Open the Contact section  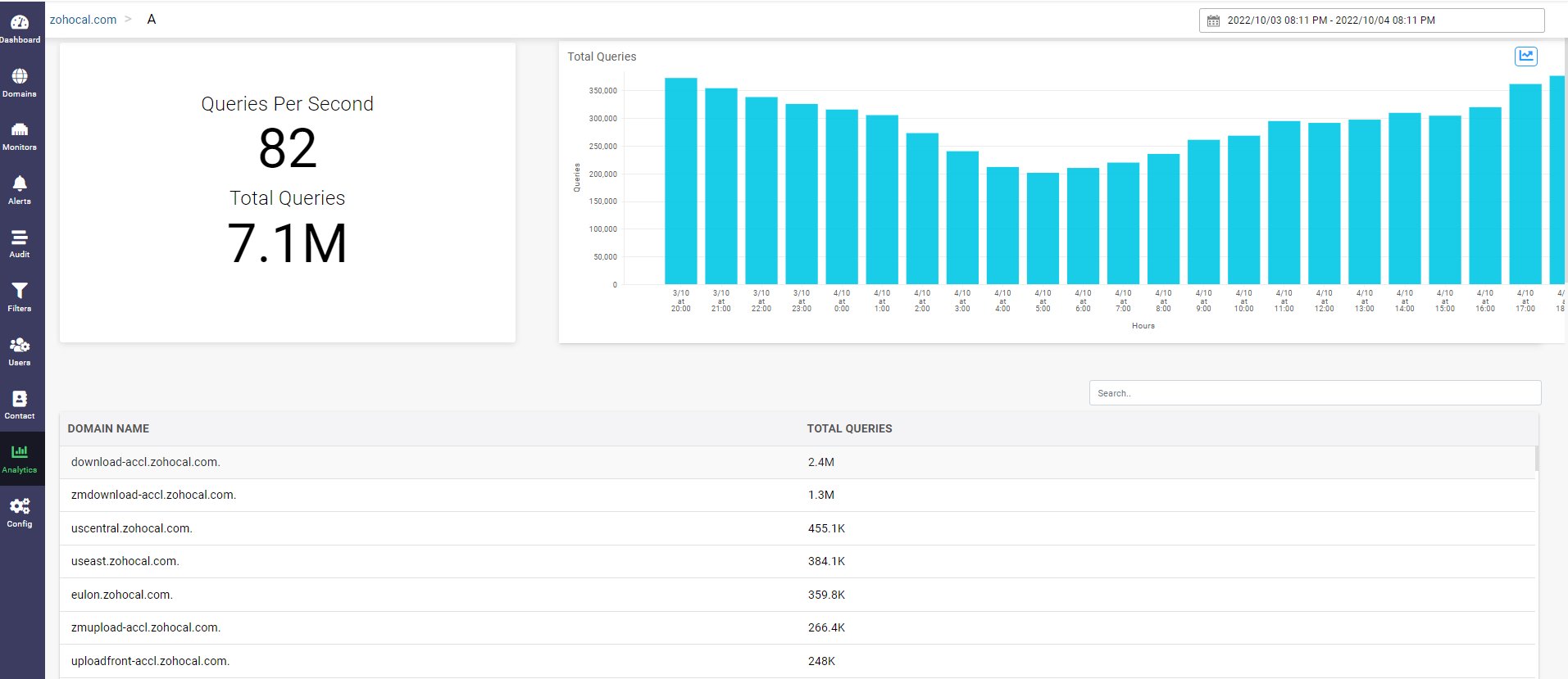point(20,404)
